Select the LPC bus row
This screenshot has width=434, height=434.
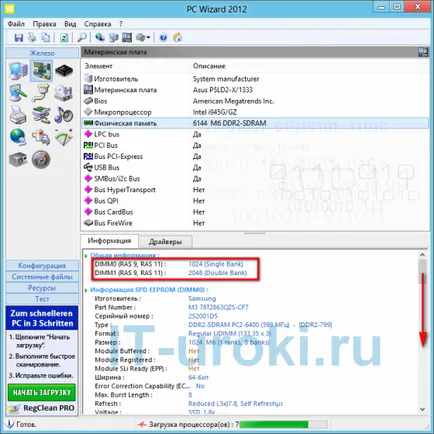point(255,134)
